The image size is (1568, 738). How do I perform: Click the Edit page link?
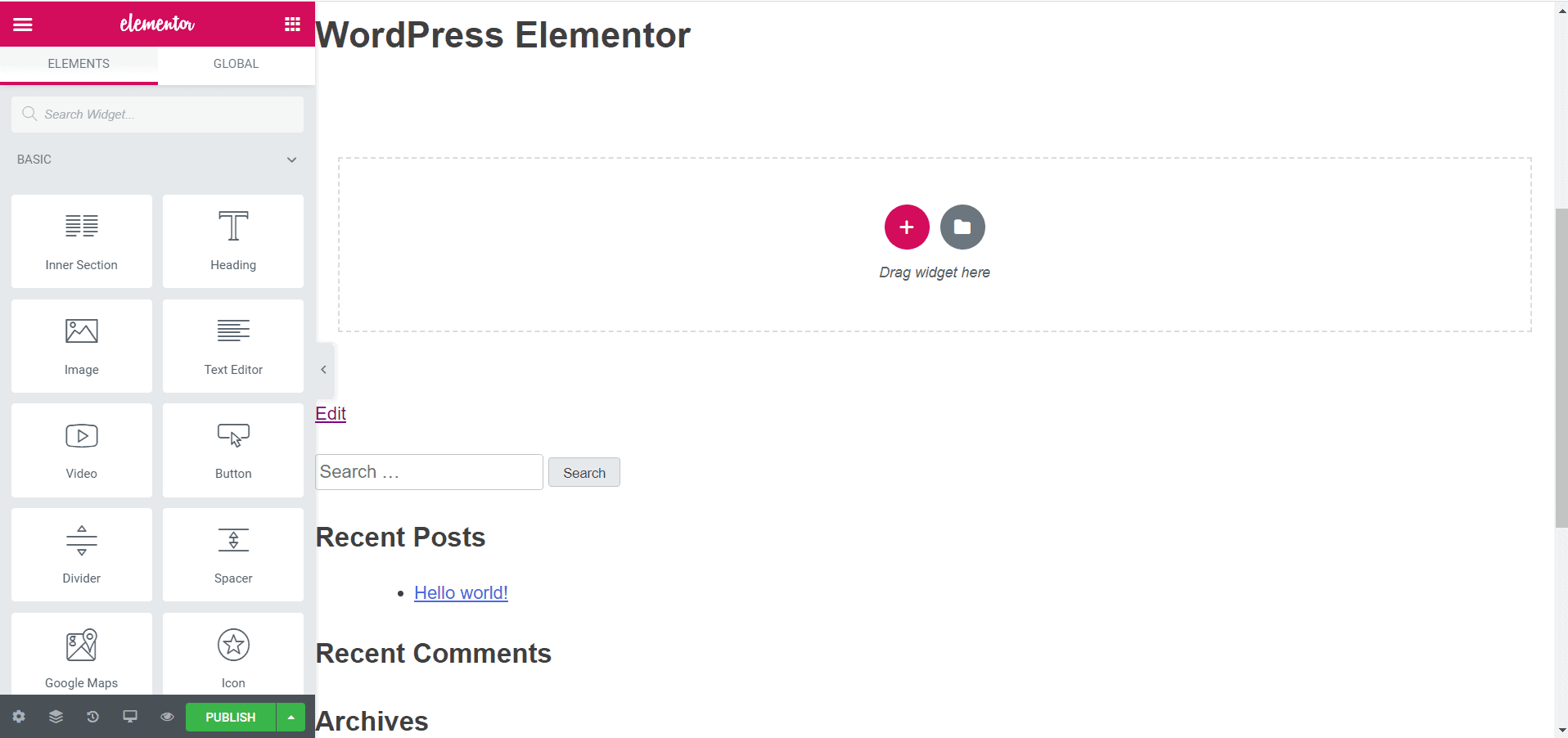click(x=331, y=413)
